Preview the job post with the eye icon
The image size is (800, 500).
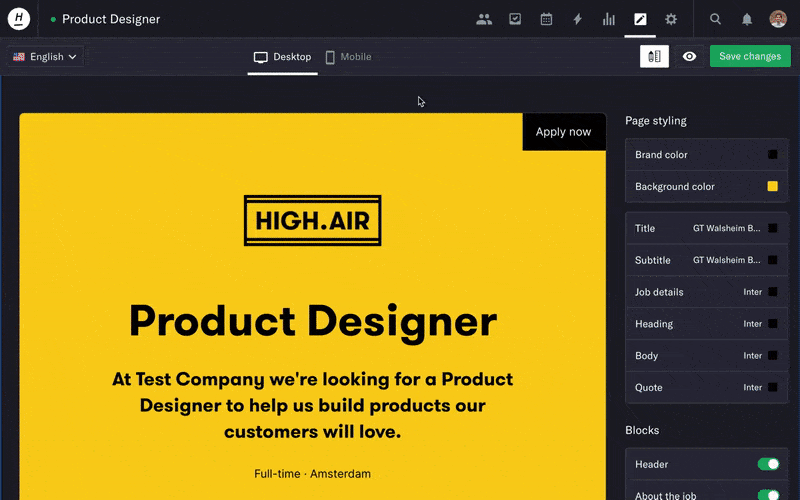[x=689, y=56]
